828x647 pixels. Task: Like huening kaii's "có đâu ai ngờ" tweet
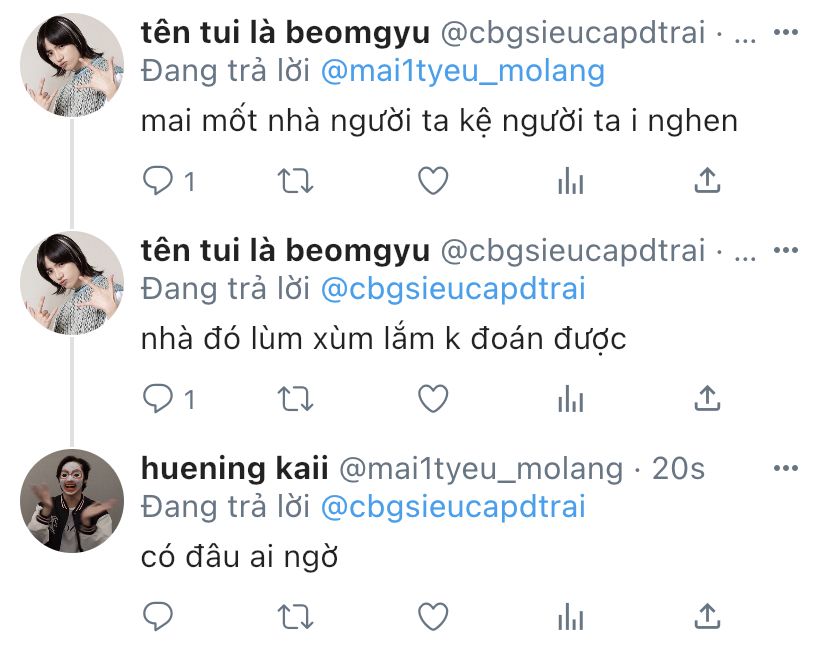point(433,616)
